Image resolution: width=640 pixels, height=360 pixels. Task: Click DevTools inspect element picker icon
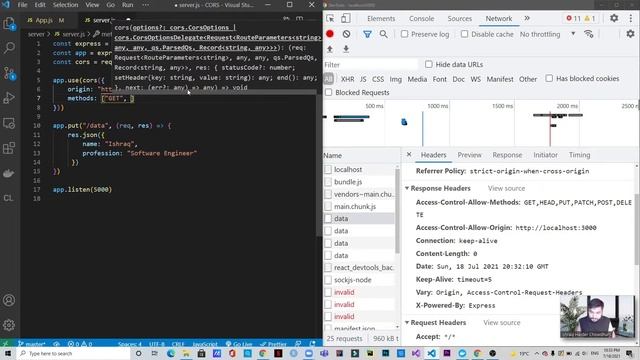[x=330, y=18]
